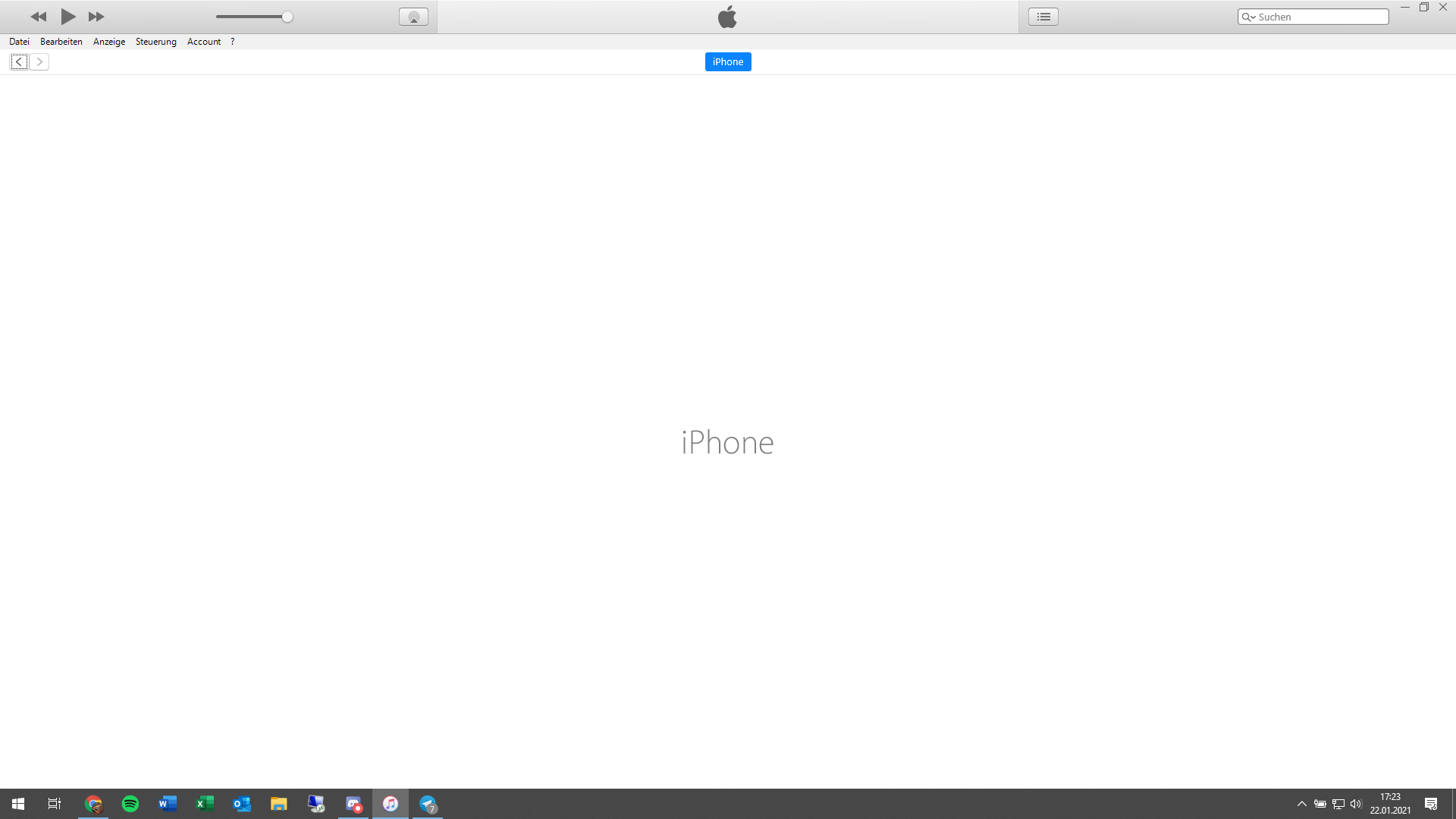The height and width of the screenshot is (819, 1456).
Task: Open the Bearbeiten menu
Action: point(61,42)
